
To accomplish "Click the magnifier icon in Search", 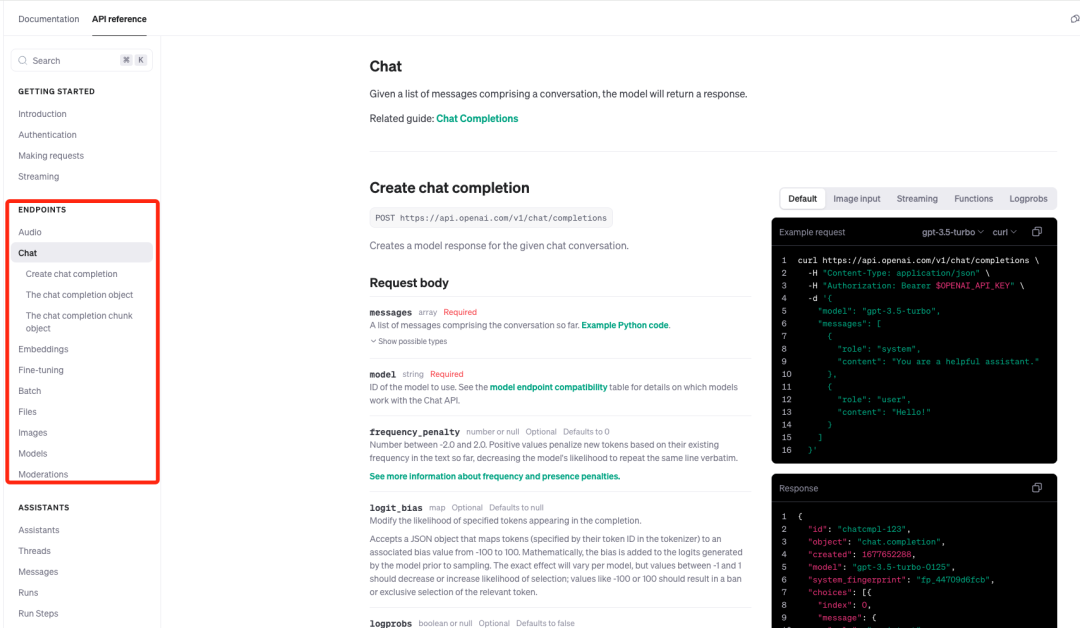I will point(24,61).
